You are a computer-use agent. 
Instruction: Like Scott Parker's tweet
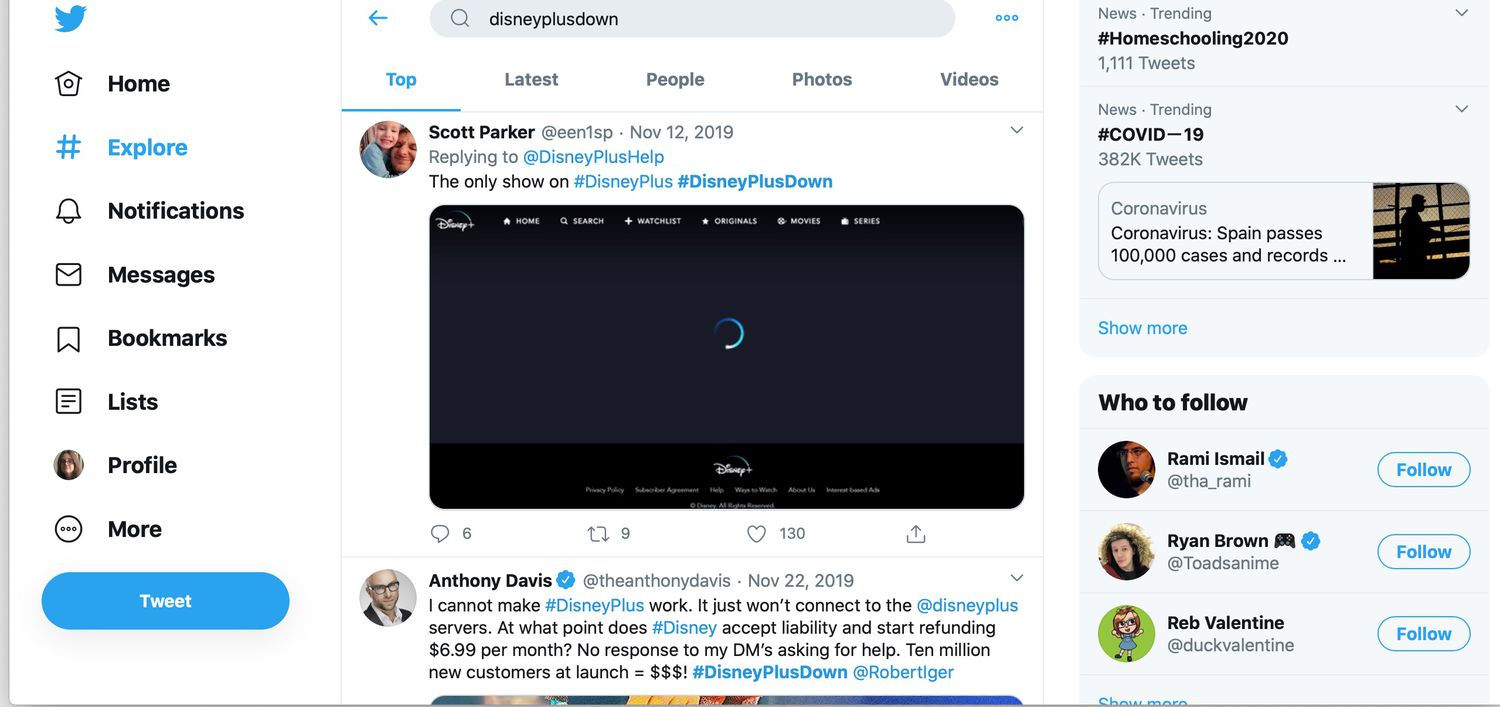click(x=757, y=533)
